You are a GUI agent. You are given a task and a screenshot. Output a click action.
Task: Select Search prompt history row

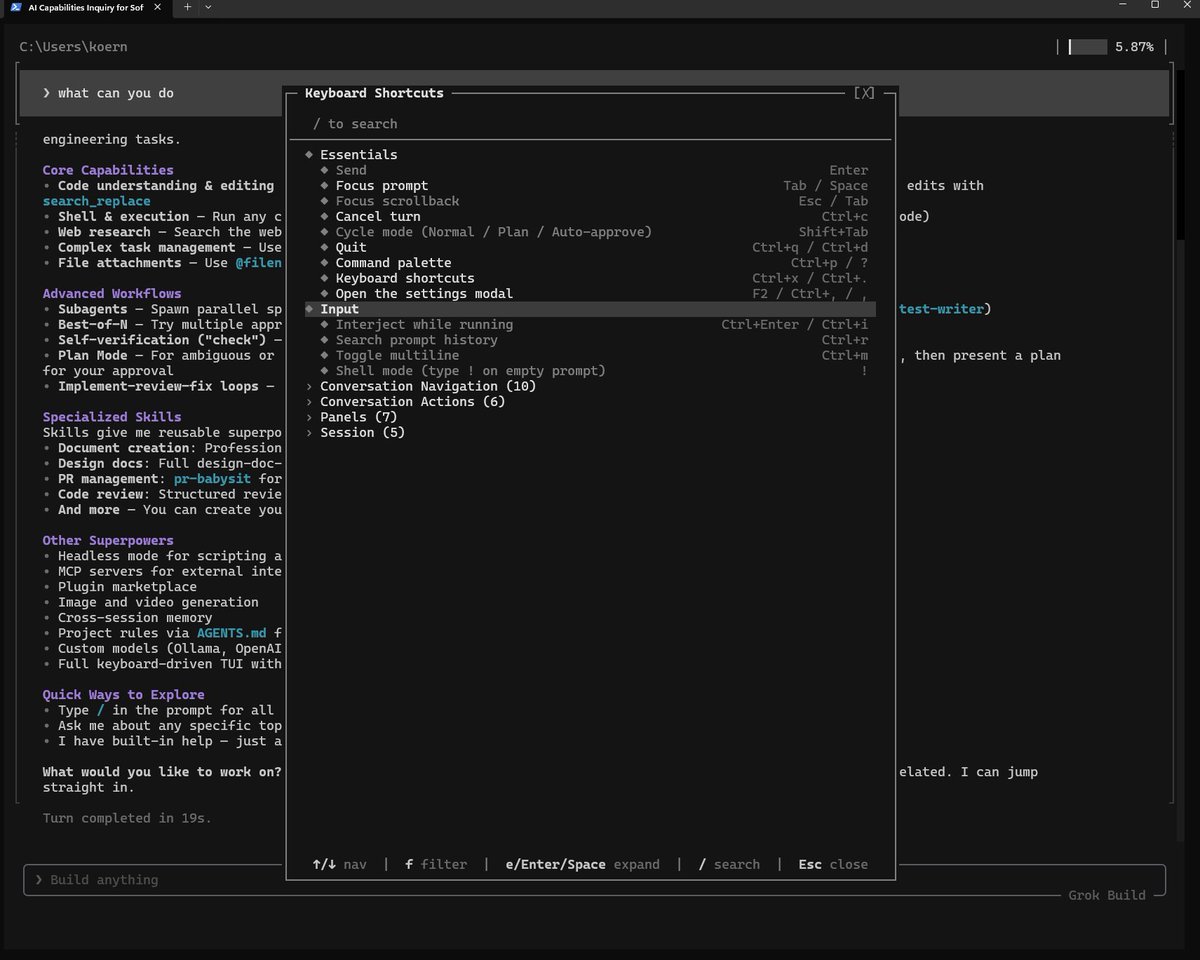[x=590, y=340]
